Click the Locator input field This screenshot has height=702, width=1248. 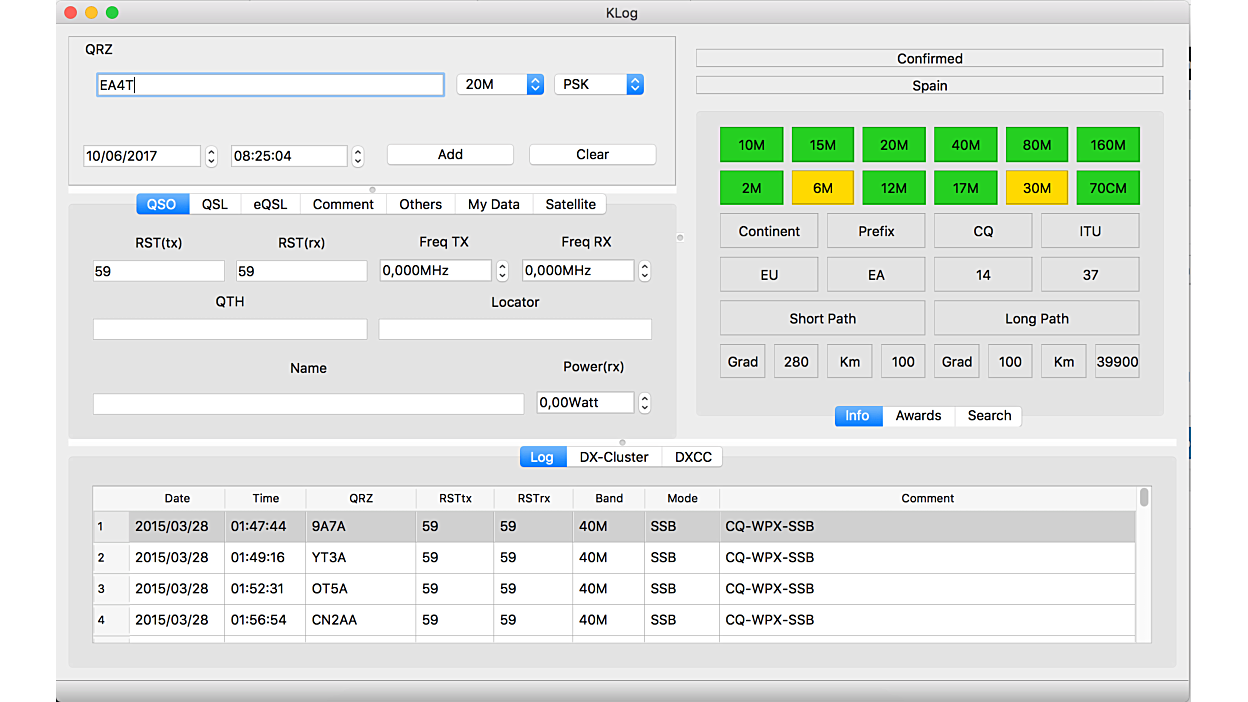515,329
